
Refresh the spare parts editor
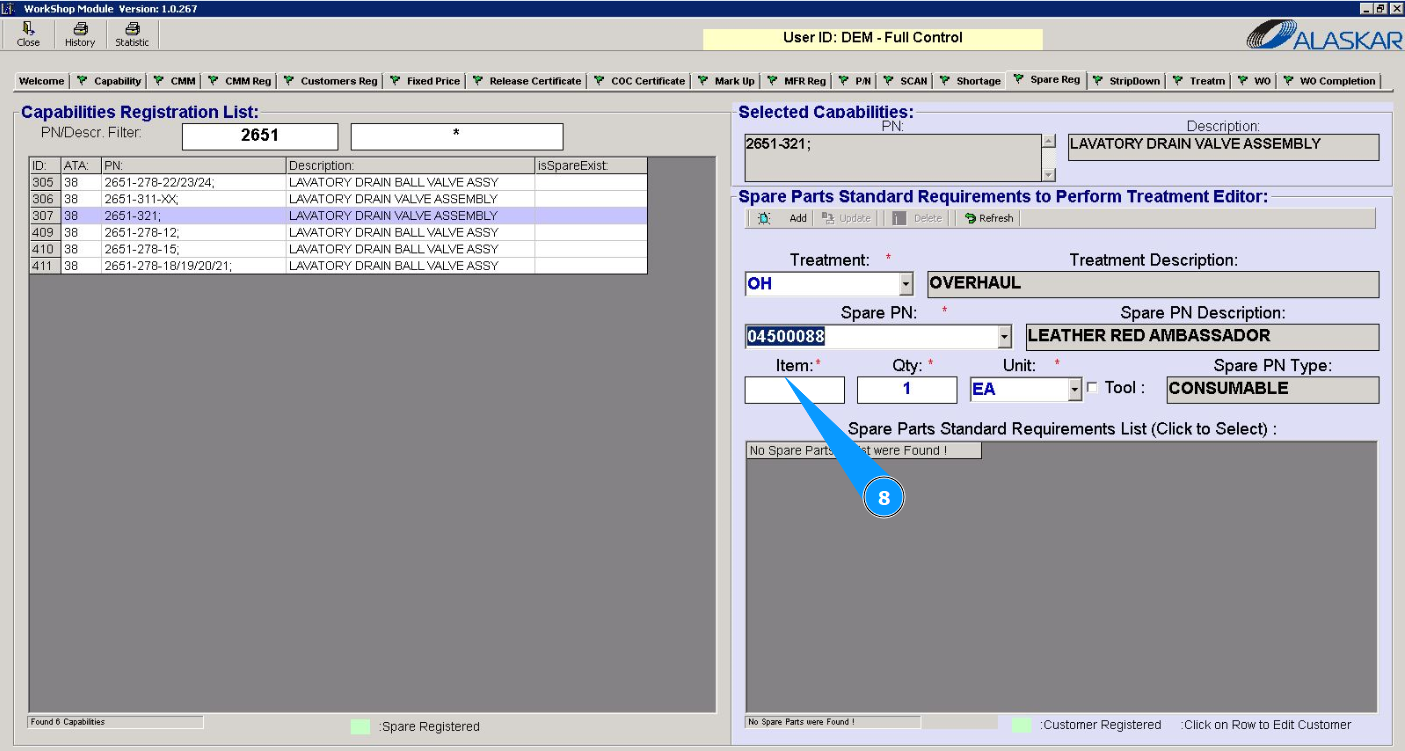point(989,218)
